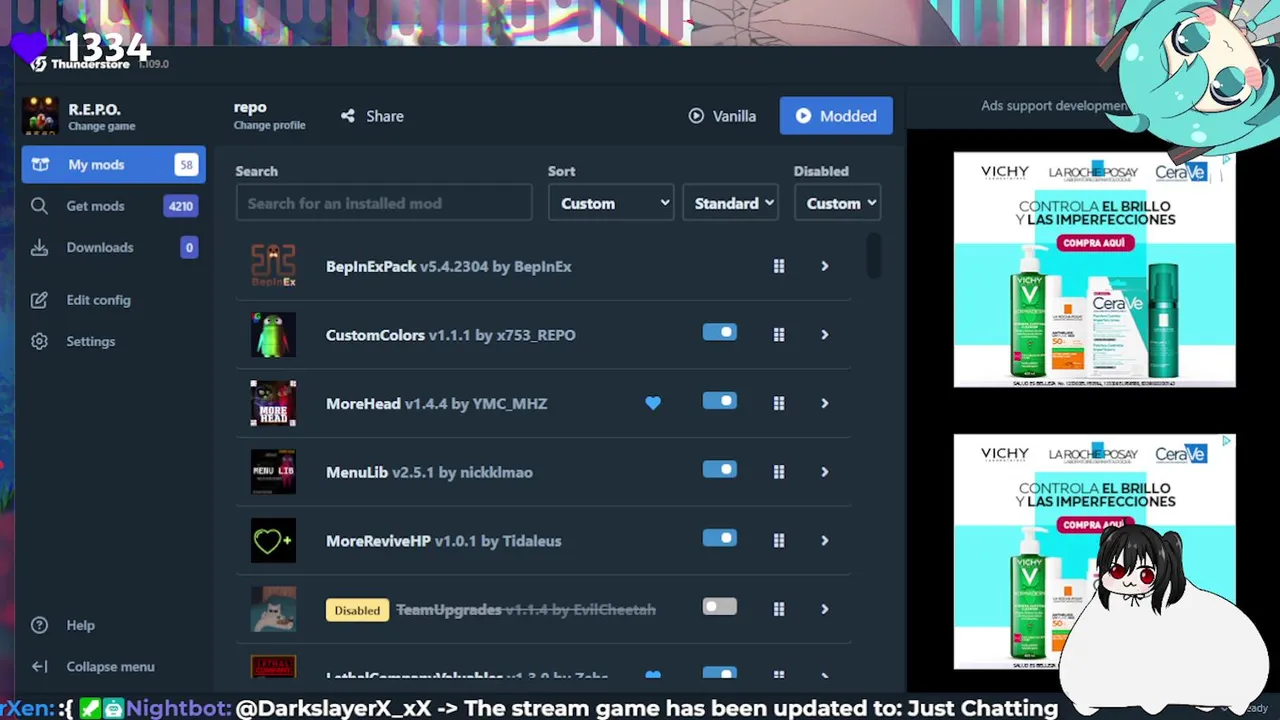Click the Settings gear icon

(x=39, y=341)
